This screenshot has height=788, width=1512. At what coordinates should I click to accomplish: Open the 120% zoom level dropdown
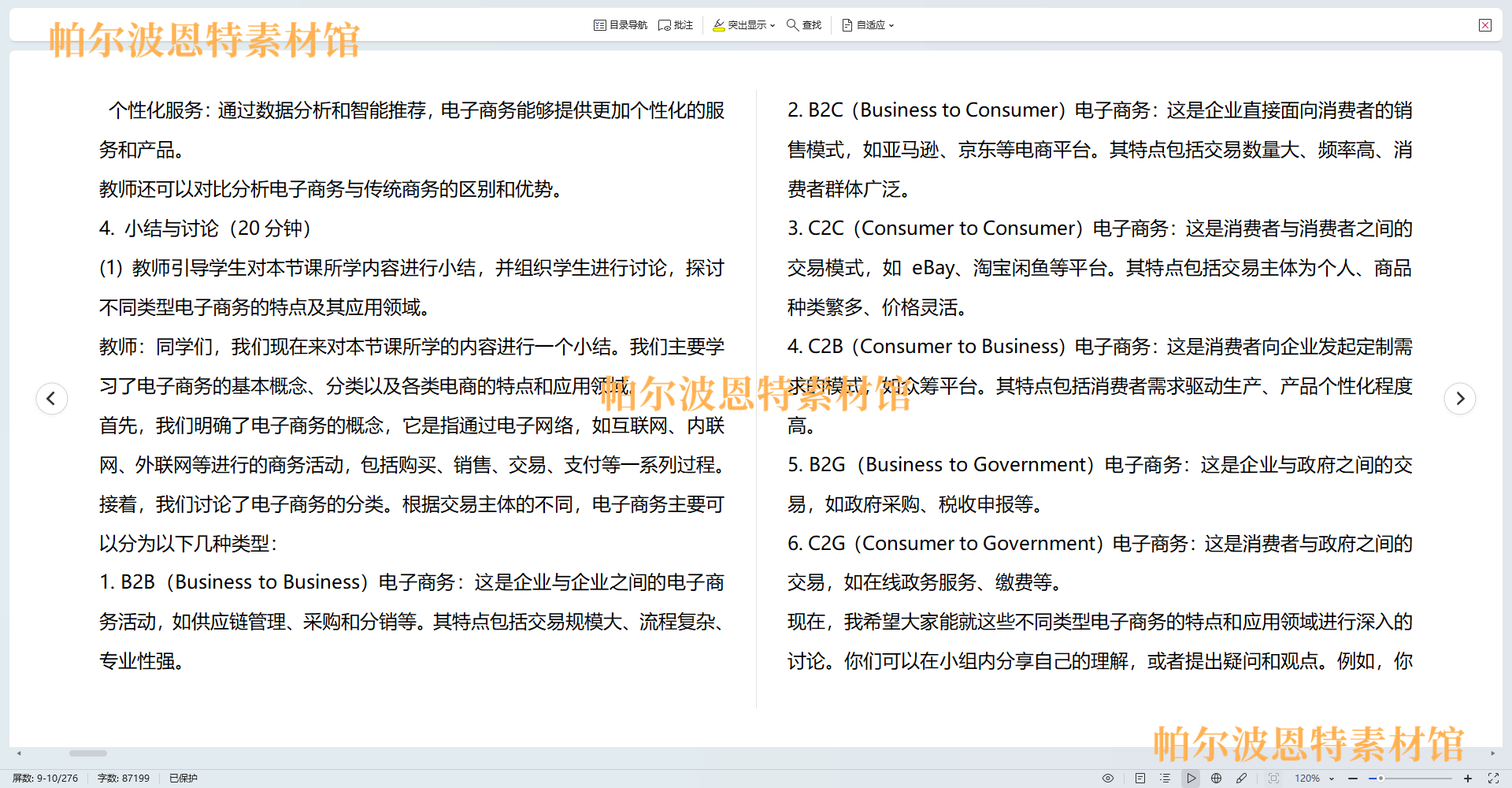coord(1314,778)
